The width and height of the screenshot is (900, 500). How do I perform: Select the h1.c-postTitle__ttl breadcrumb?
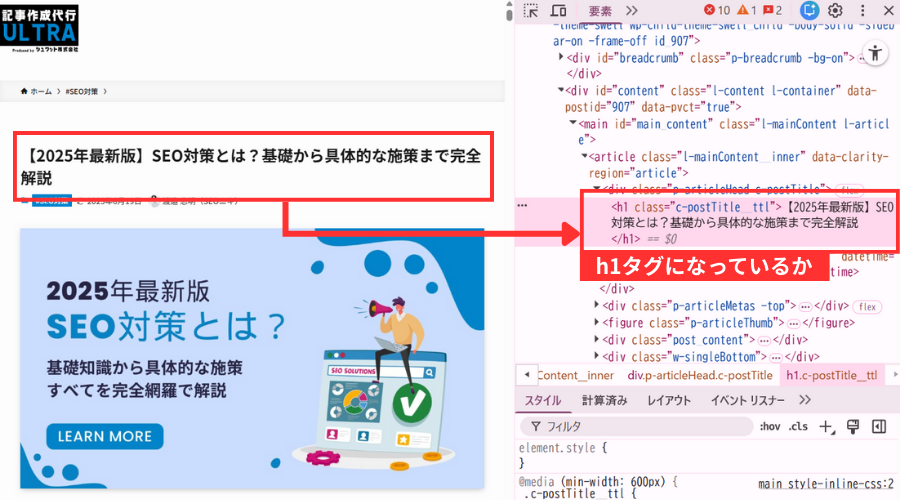832,375
